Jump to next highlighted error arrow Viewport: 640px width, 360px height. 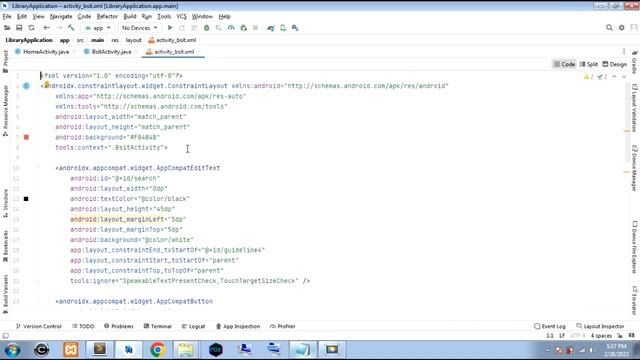point(624,77)
